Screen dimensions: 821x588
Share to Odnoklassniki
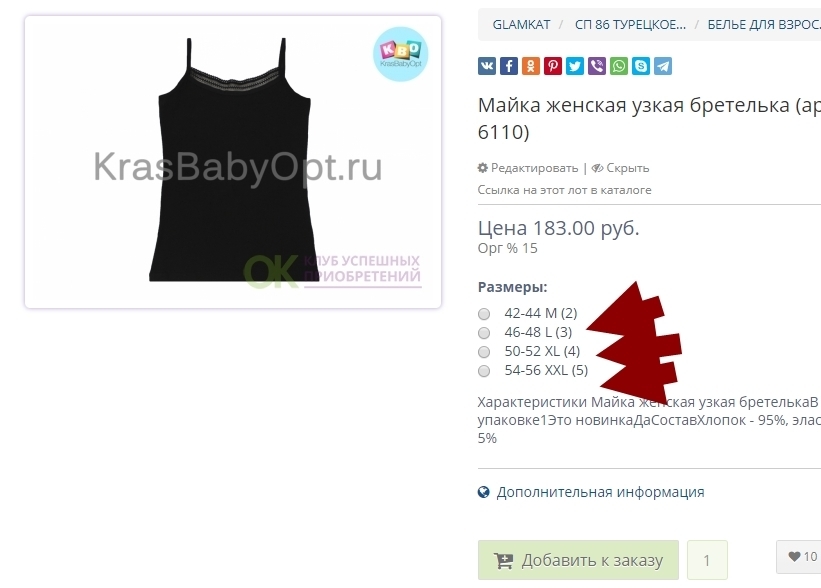point(530,66)
